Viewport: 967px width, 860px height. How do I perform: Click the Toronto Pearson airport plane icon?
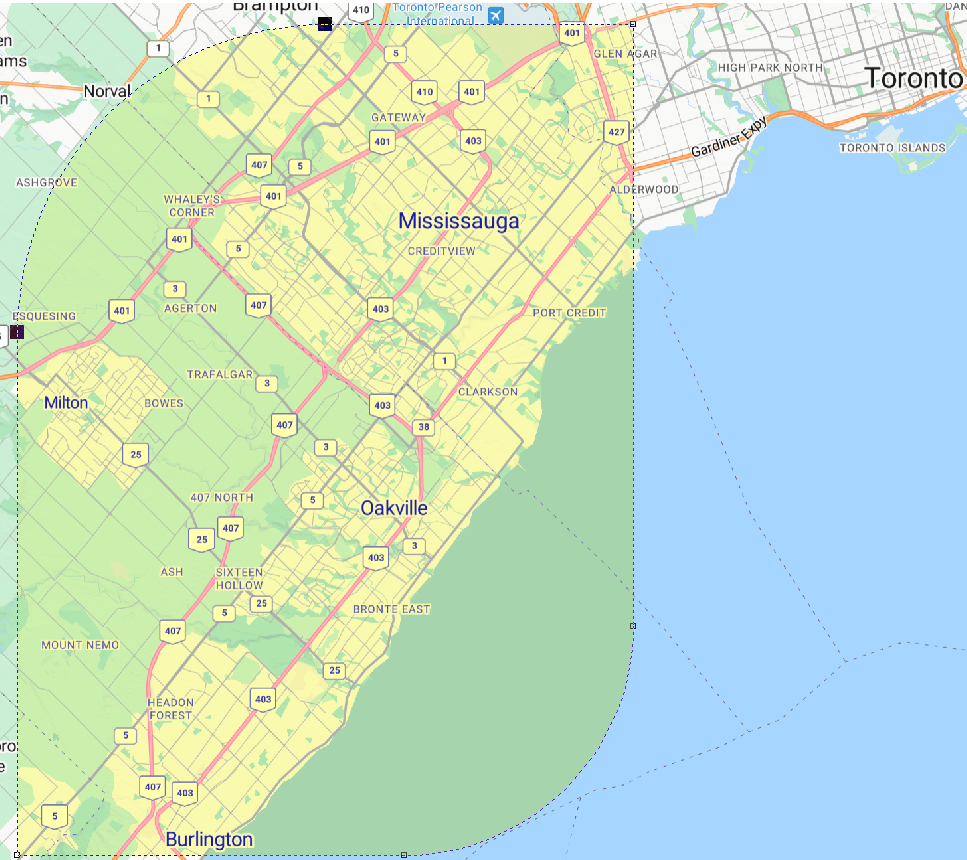[x=494, y=14]
